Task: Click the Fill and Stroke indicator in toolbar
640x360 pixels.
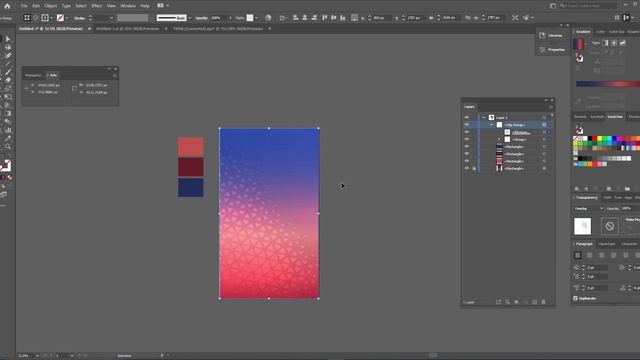Action: click(x=6, y=165)
